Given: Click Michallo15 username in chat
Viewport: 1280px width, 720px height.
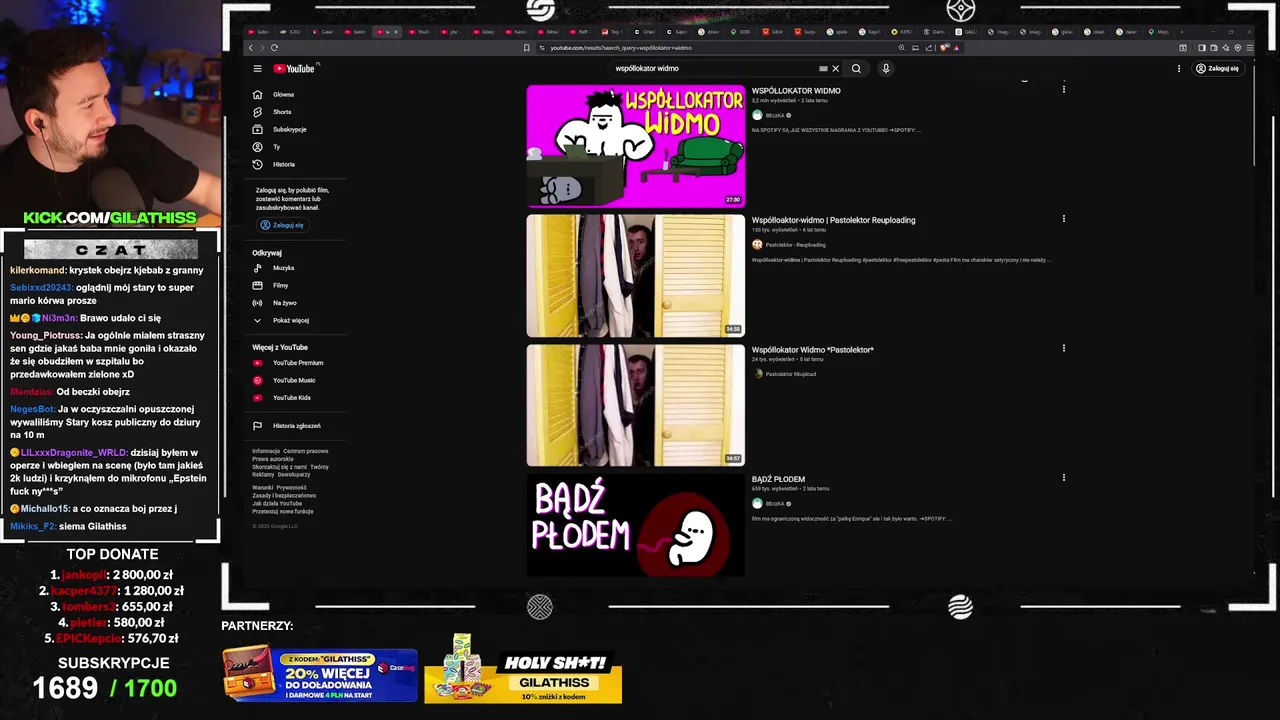Looking at the screenshot, I should [x=44, y=509].
